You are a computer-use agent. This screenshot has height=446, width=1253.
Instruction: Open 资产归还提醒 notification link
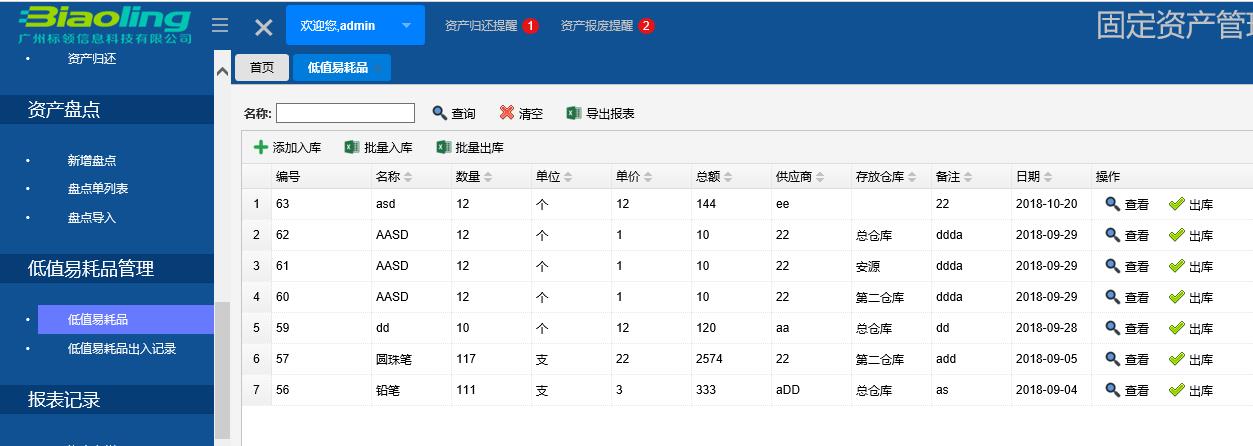[481, 26]
